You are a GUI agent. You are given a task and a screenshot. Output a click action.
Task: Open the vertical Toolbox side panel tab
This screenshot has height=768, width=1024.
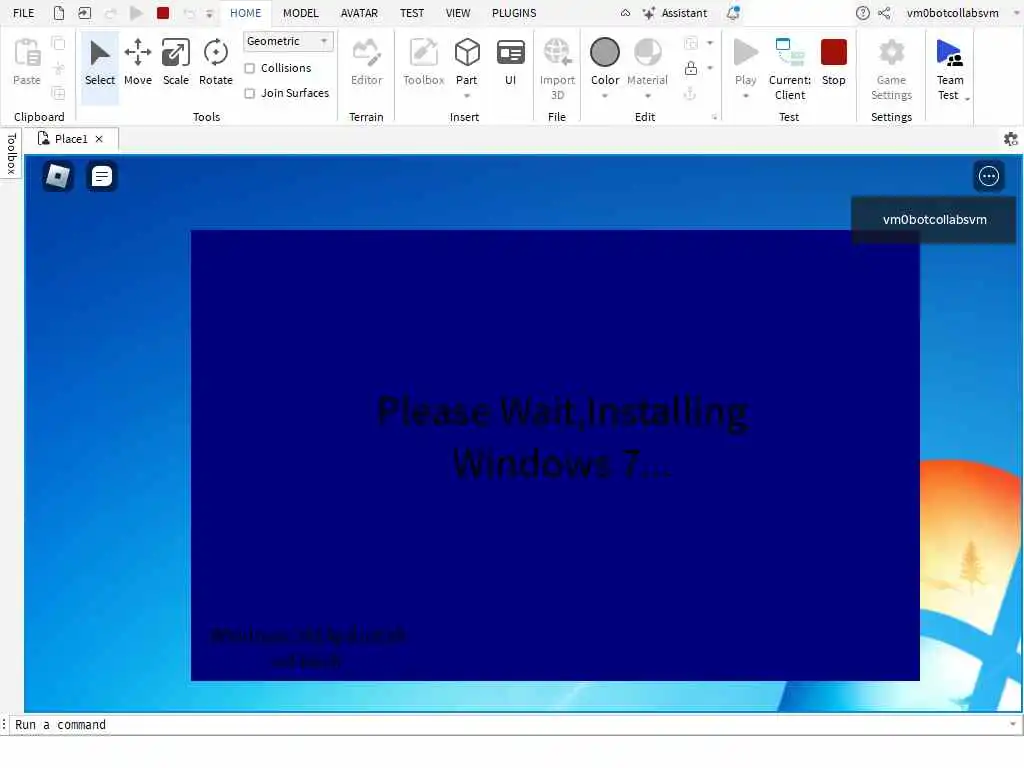click(x=11, y=153)
